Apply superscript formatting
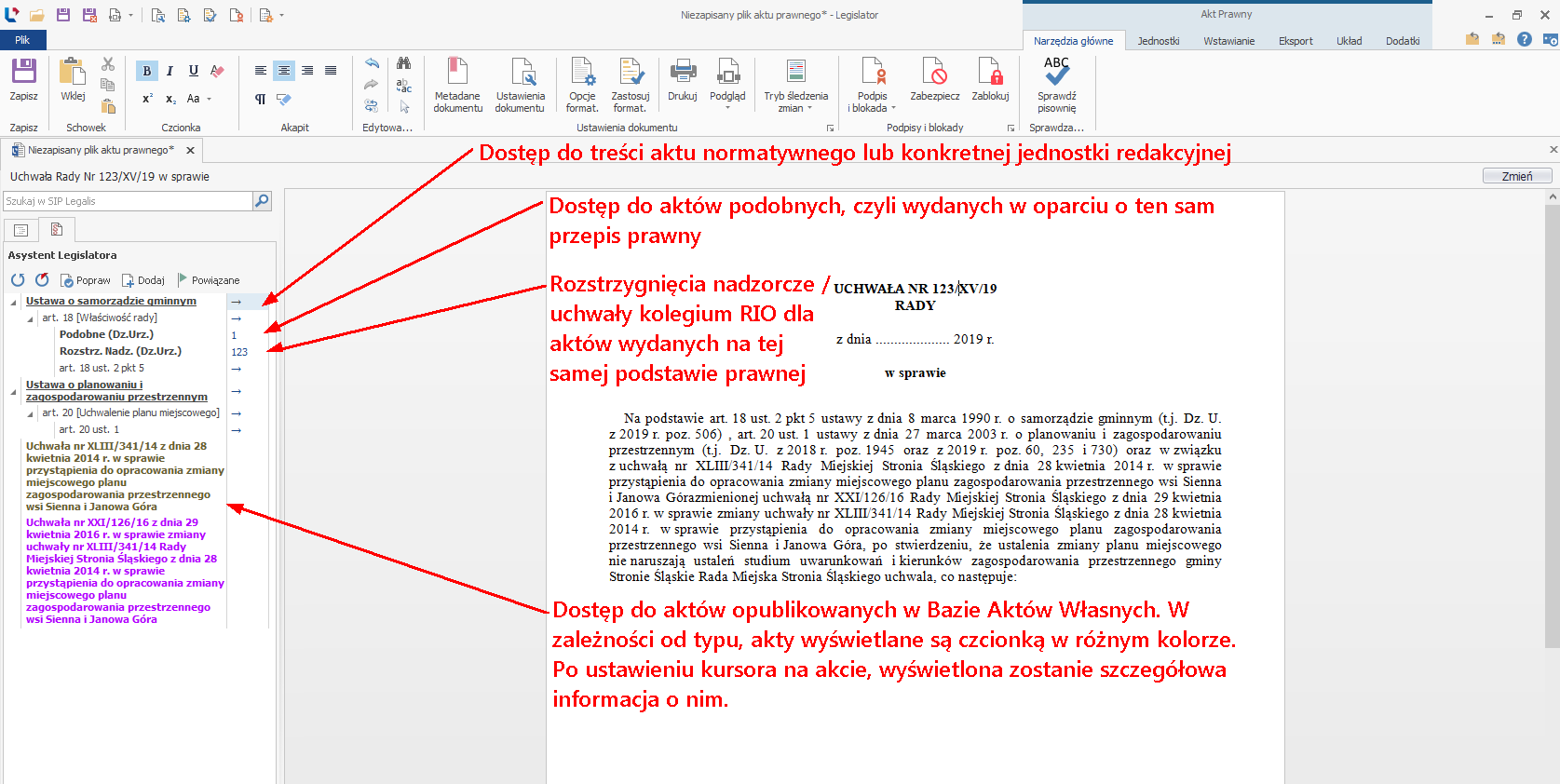This screenshot has width=1560, height=784. [147, 99]
